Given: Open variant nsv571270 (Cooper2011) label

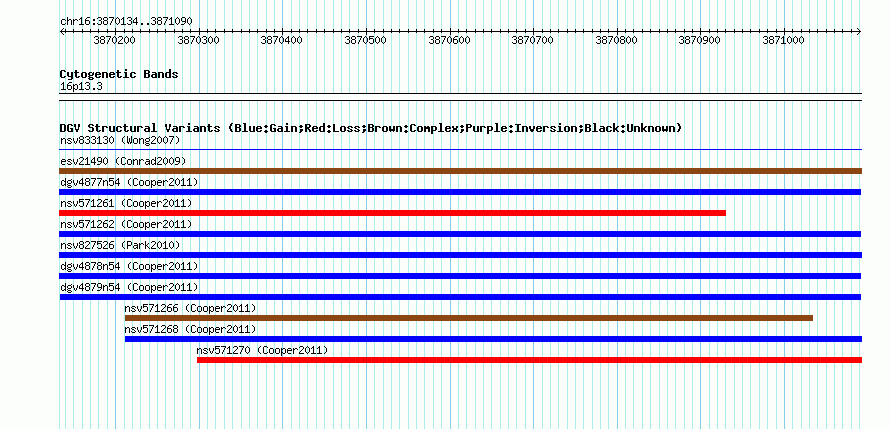Looking at the screenshot, I should (262, 350).
